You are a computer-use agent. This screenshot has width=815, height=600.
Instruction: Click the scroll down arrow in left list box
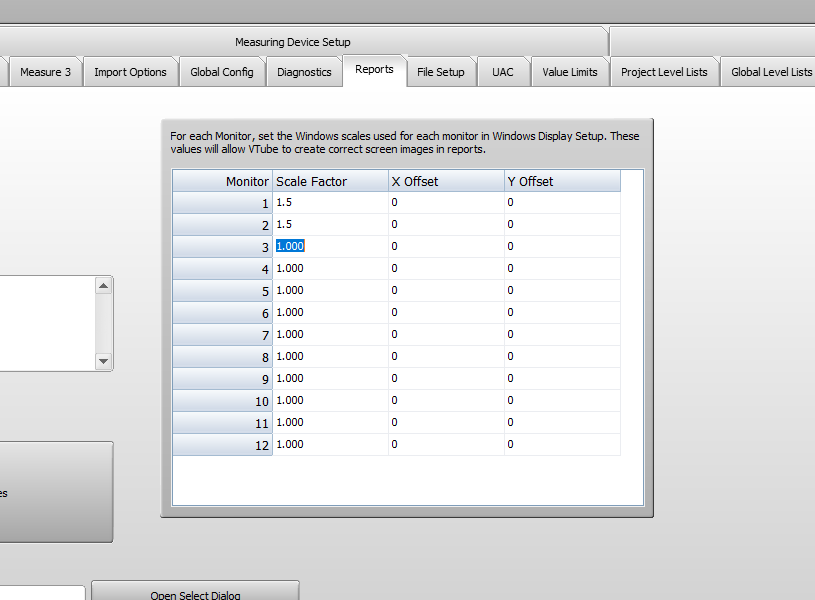tap(104, 361)
